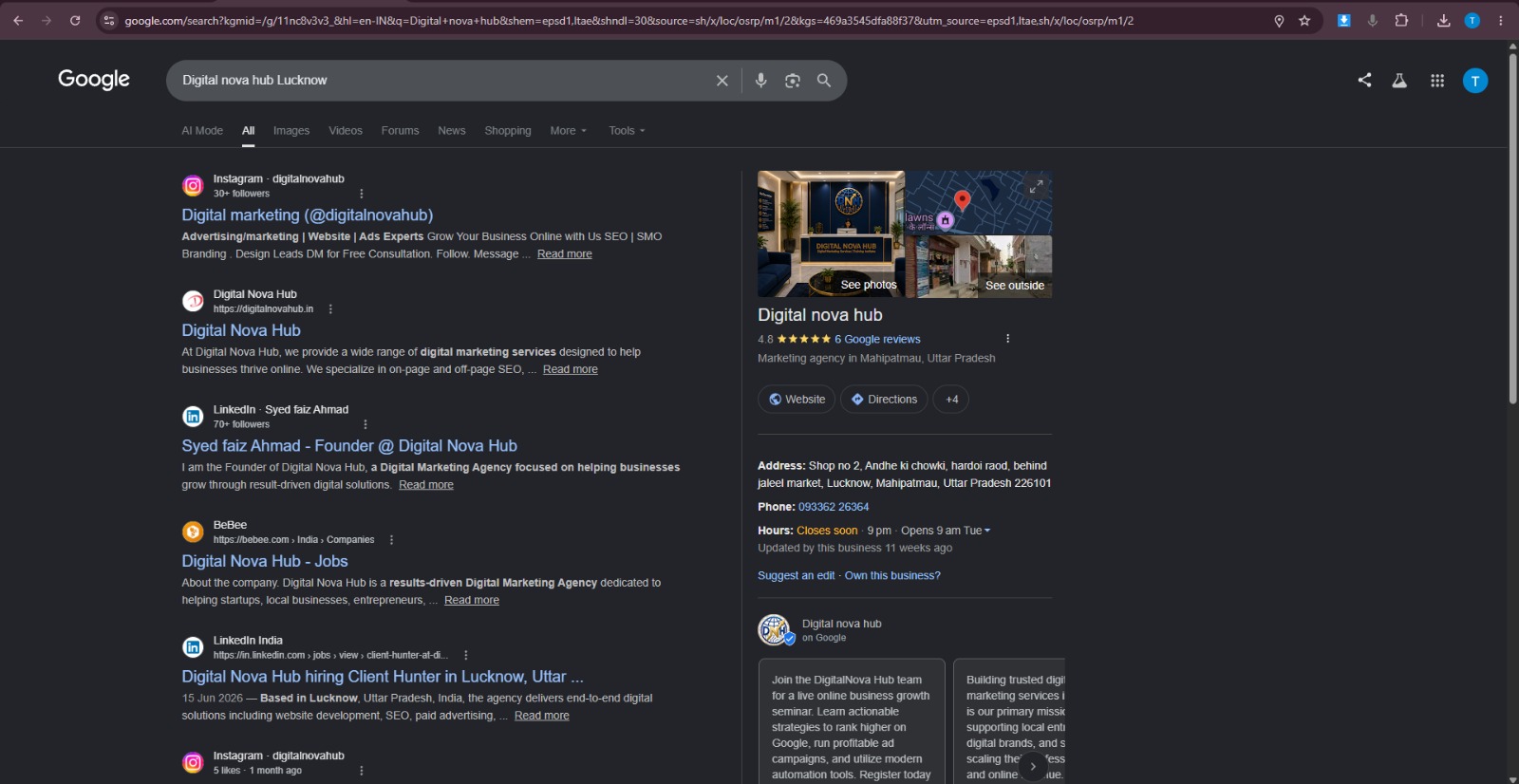Search by image with Google Lens

[x=793, y=81]
